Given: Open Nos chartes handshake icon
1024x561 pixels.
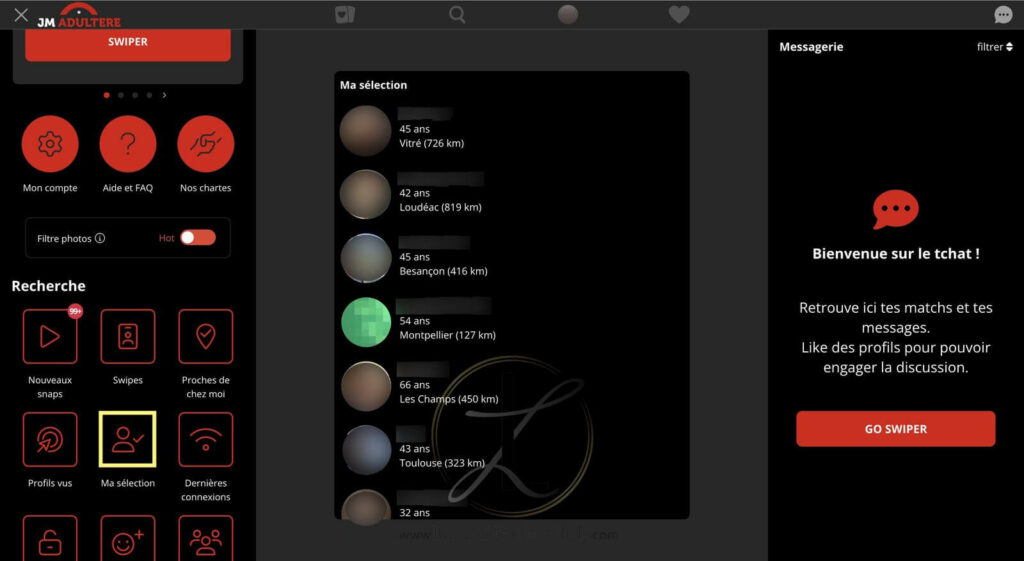Looking at the screenshot, I should 206,144.
